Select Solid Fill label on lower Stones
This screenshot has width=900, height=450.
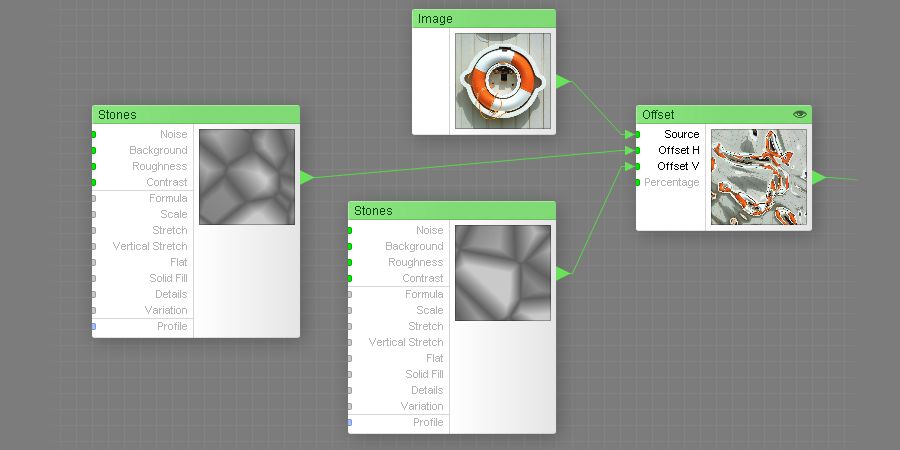tap(424, 374)
